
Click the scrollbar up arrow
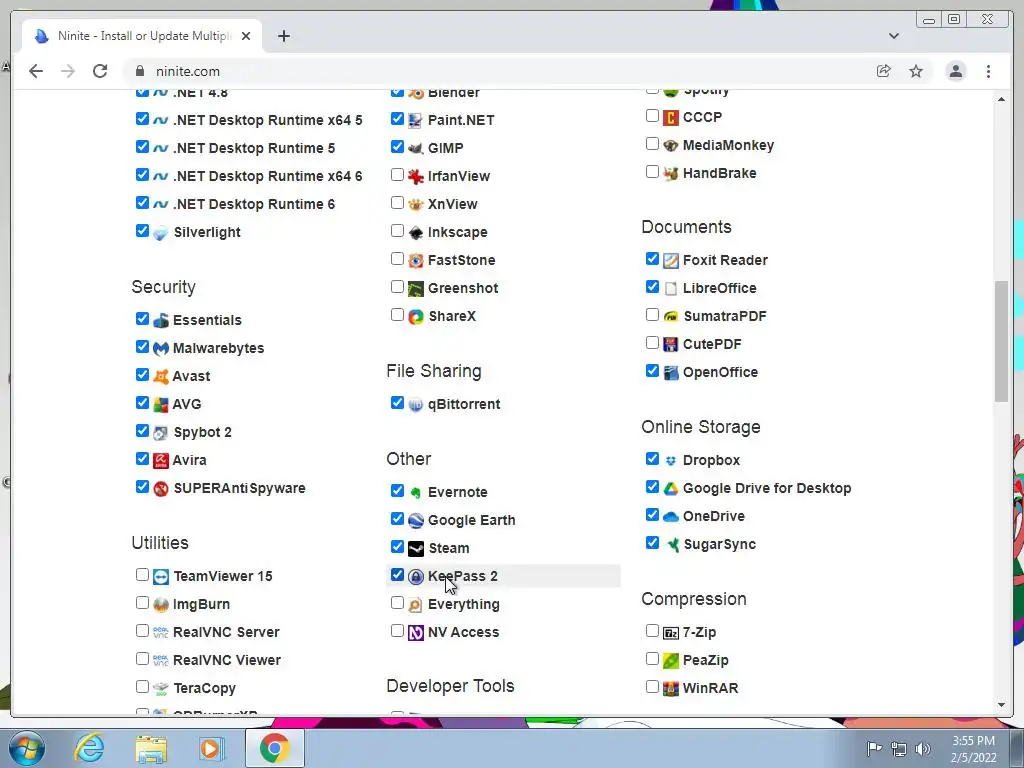pyautogui.click(x=1002, y=99)
